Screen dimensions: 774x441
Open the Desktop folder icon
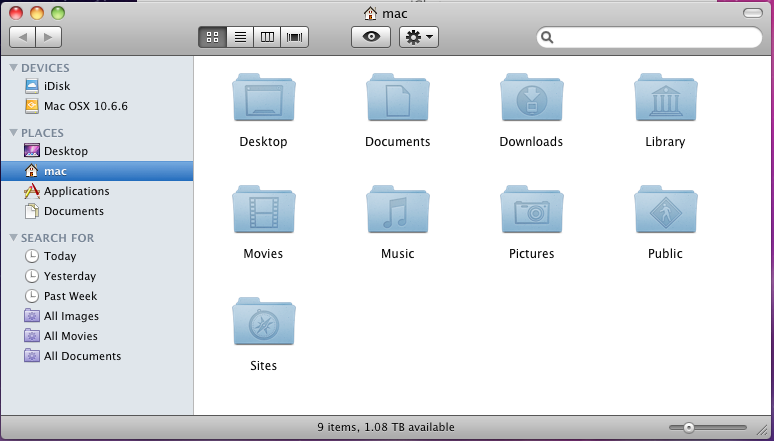(264, 98)
